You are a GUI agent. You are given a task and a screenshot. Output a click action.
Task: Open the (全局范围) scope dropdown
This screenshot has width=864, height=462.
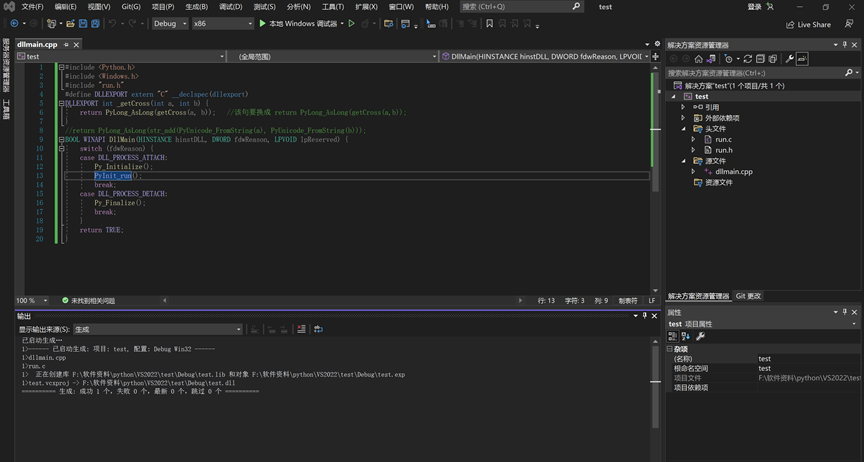coord(333,56)
